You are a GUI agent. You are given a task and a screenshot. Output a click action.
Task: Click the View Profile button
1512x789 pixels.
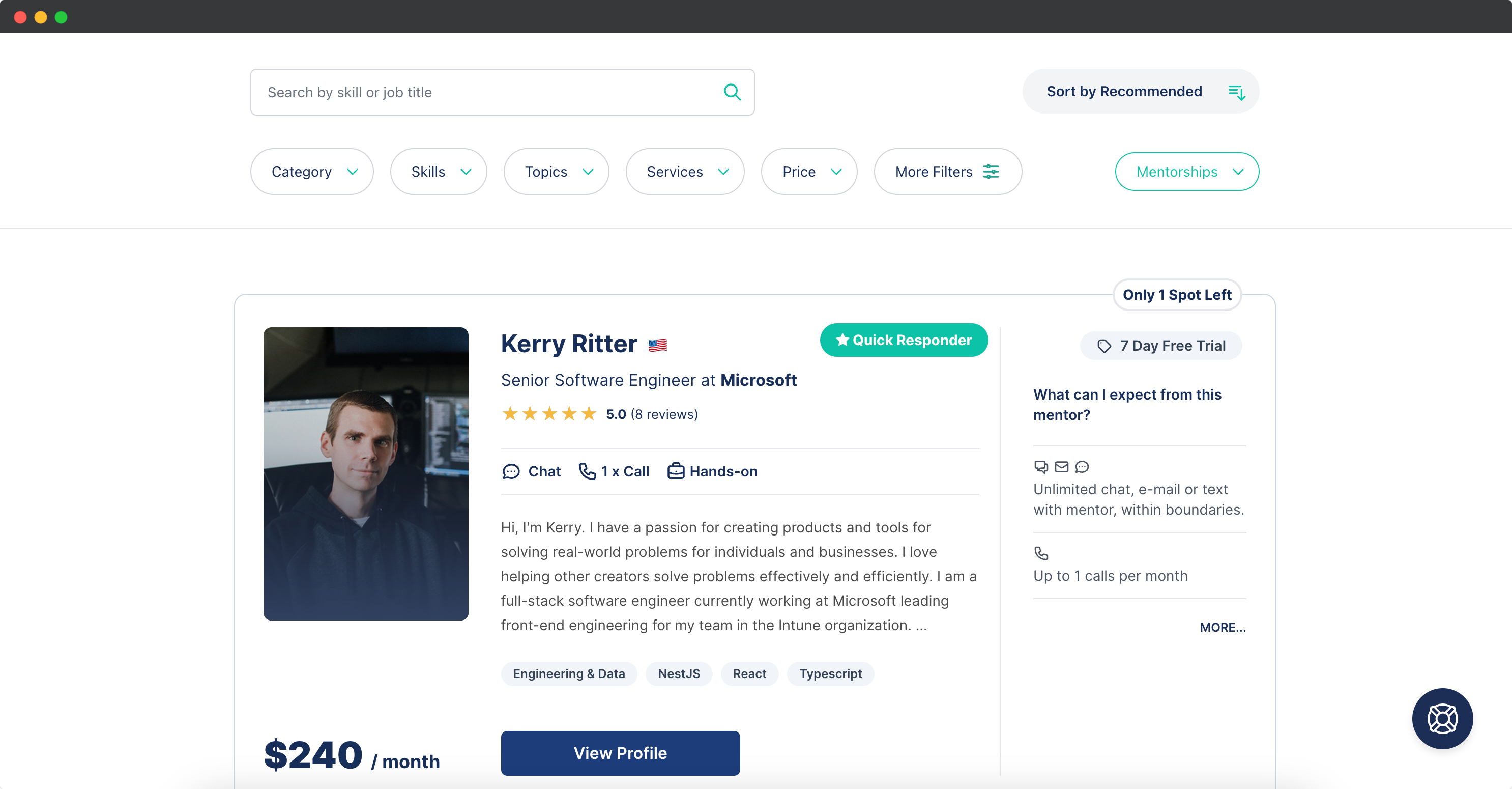[620, 753]
